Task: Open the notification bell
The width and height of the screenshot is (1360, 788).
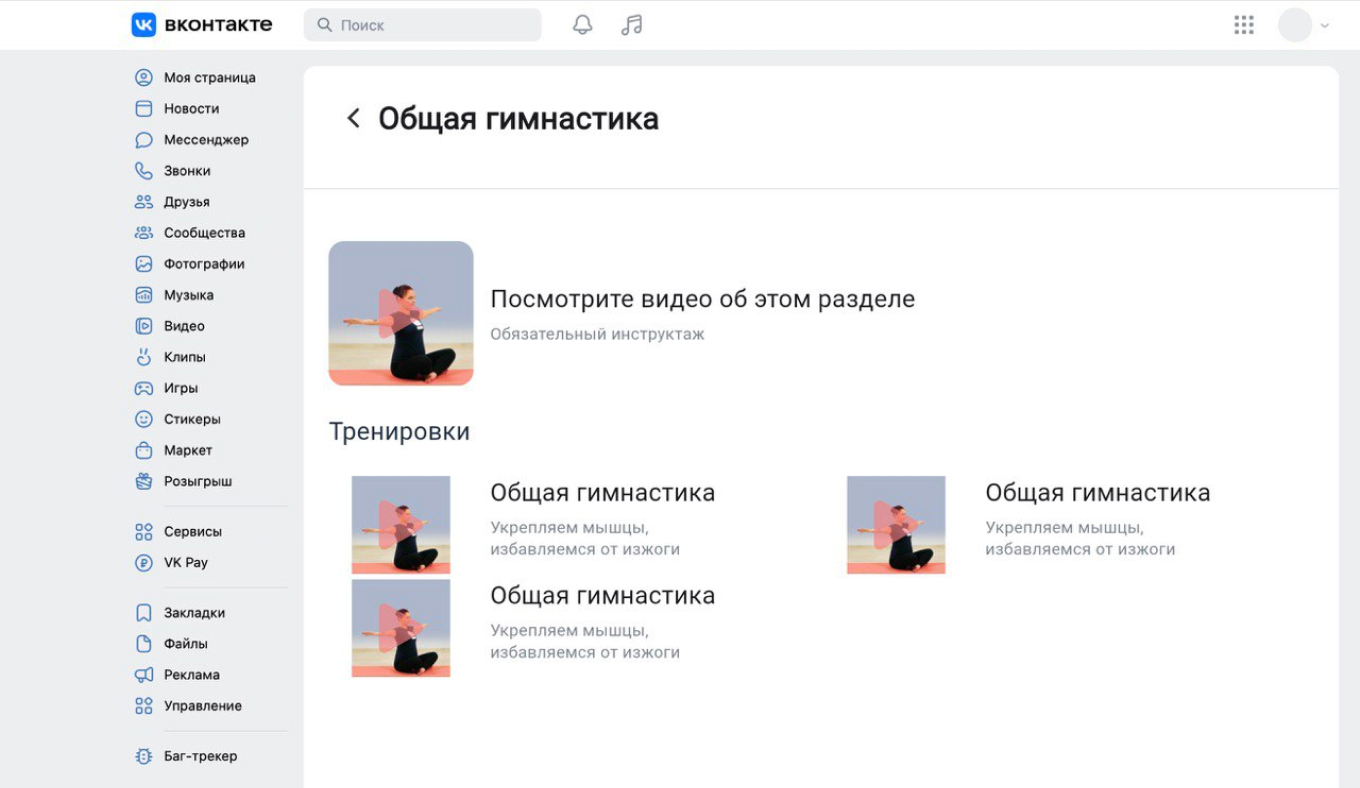Action: [583, 24]
